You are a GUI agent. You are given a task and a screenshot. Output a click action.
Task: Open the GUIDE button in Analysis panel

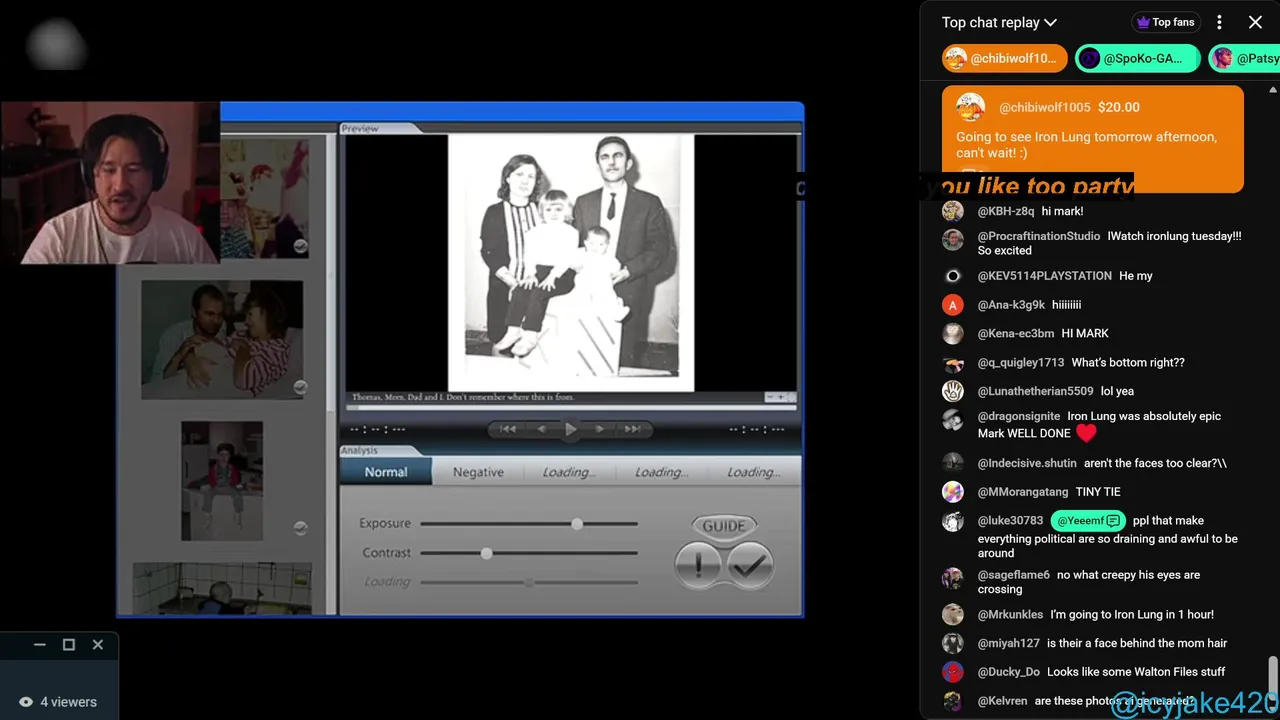point(724,526)
